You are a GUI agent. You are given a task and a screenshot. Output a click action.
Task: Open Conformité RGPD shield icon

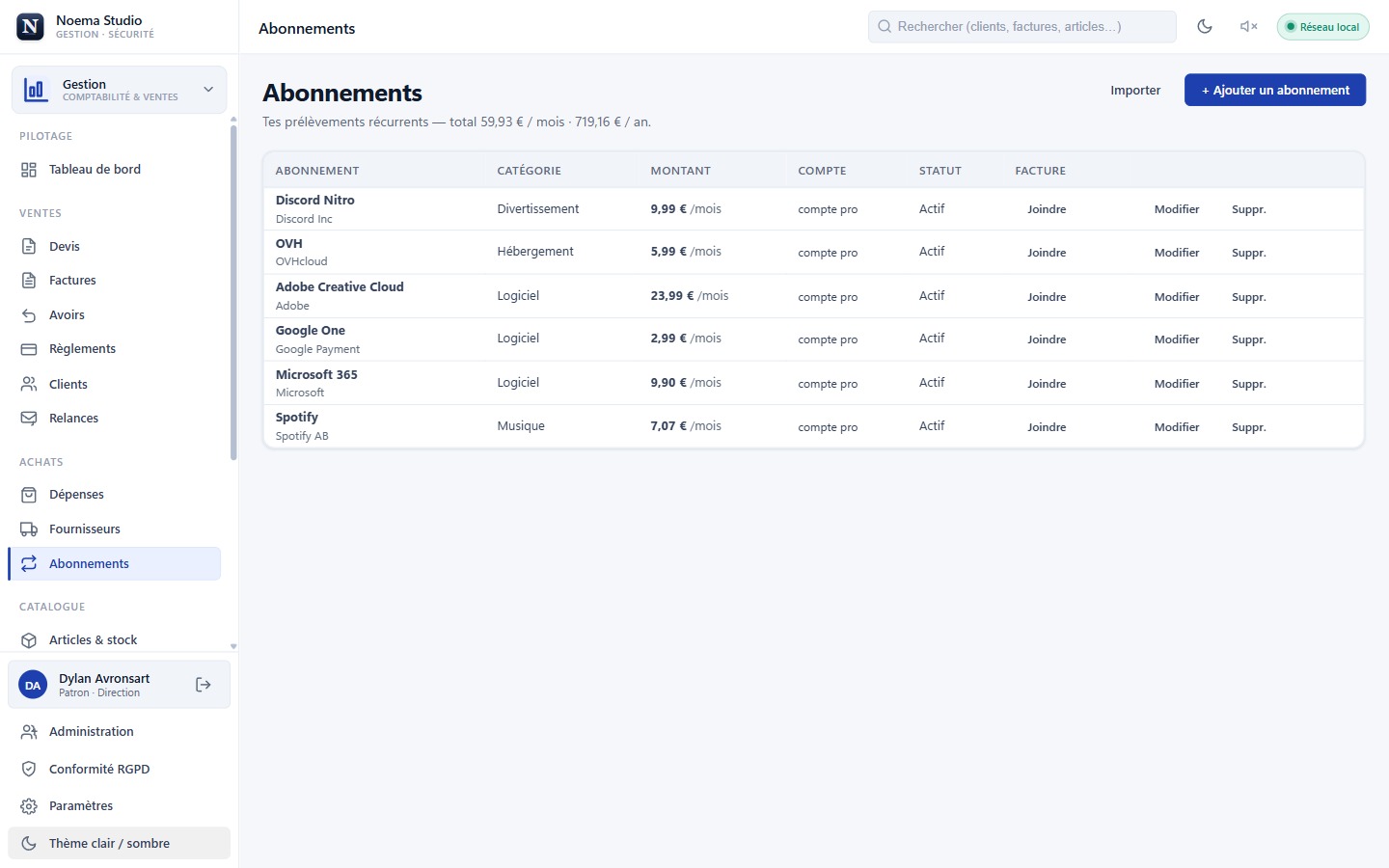(x=29, y=770)
